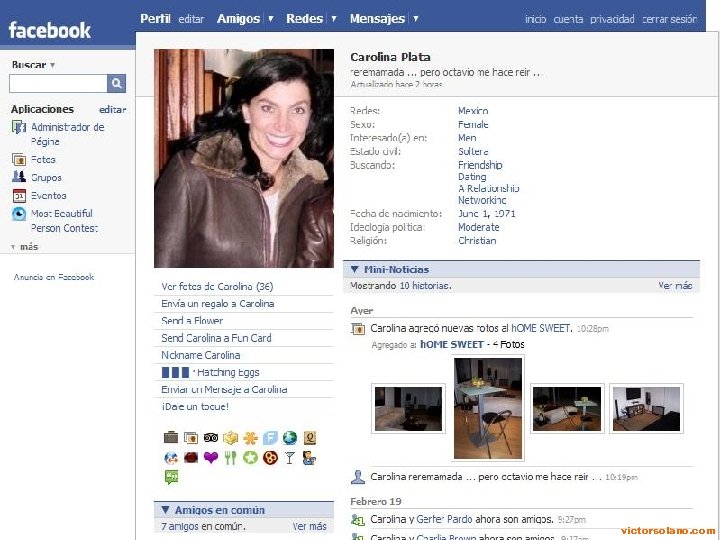The height and width of the screenshot is (540, 720).
Task: Click the Most Beautiful Person Contest eye icon
Action: click(x=19, y=214)
